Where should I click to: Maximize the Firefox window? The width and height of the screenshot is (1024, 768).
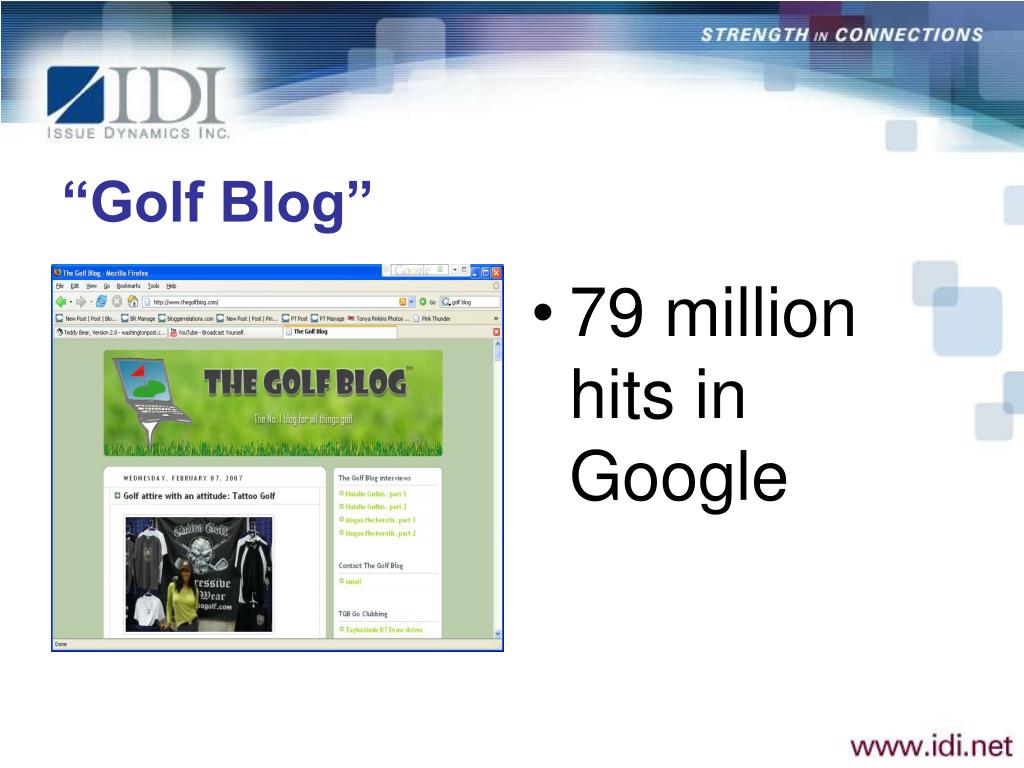tap(486, 272)
